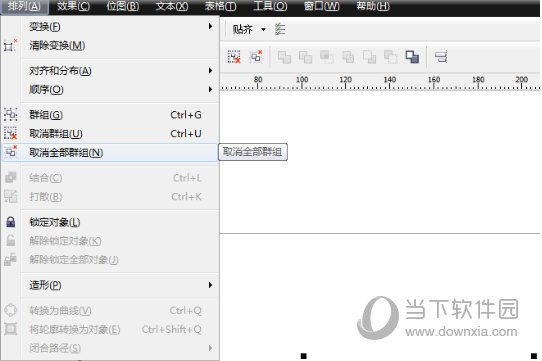Open the 帮助(H) menu
542x361 pixels.
[373, 6]
